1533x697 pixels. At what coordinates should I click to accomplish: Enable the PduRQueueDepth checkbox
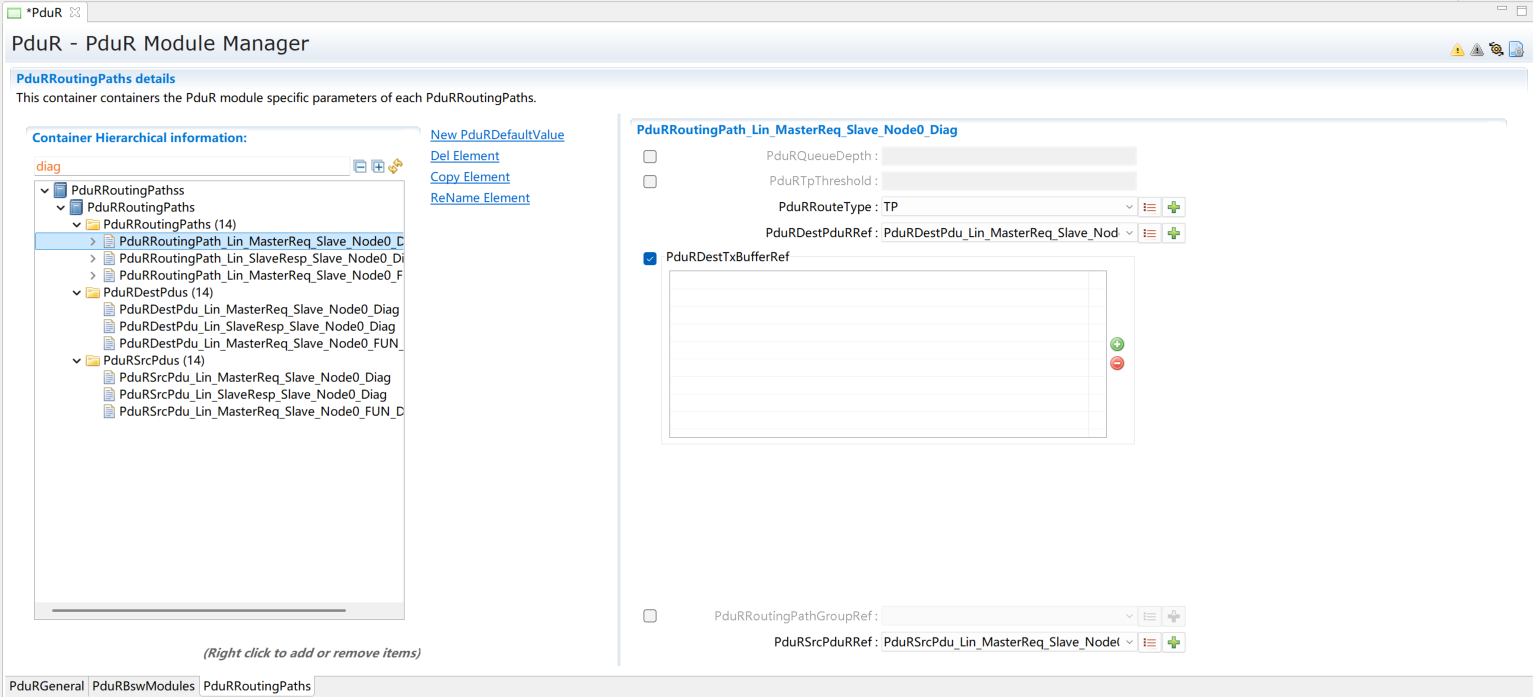[x=650, y=156]
